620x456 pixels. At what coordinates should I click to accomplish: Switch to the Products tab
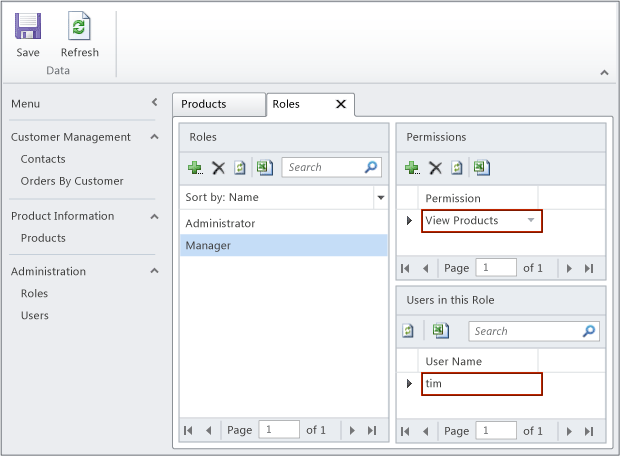[219, 104]
